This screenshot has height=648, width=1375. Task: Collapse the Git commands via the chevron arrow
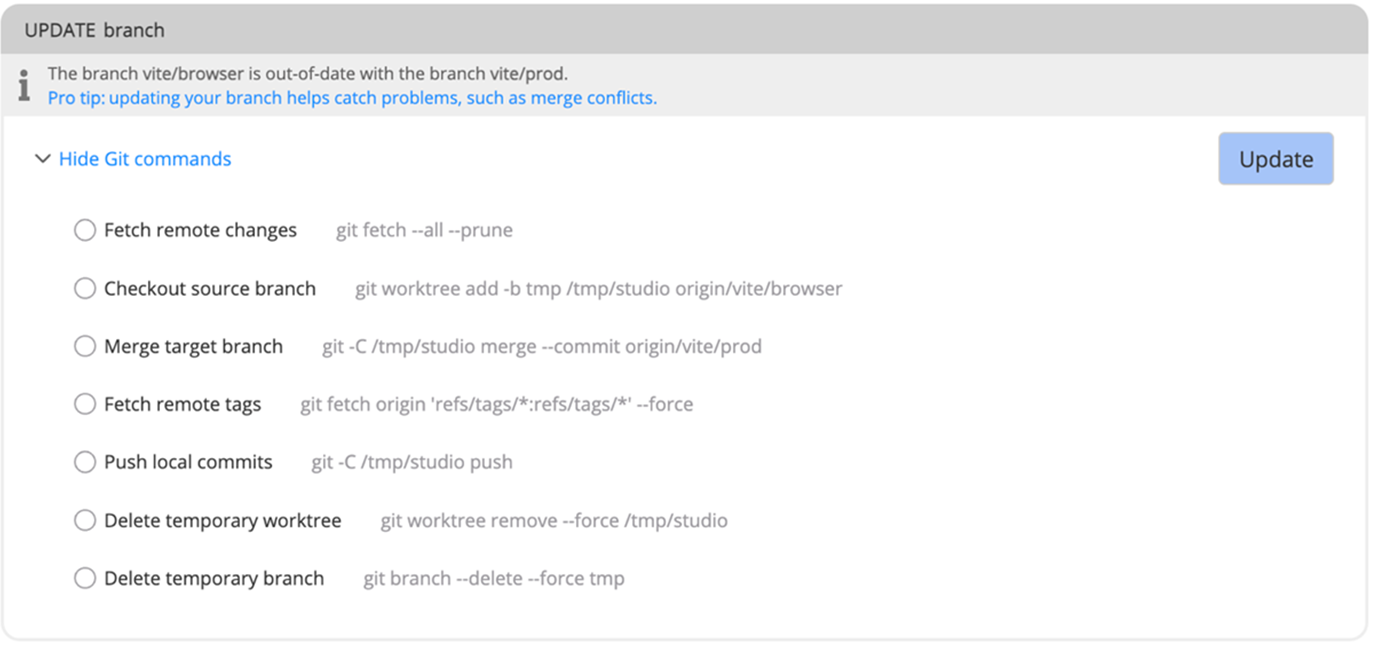[x=42, y=158]
